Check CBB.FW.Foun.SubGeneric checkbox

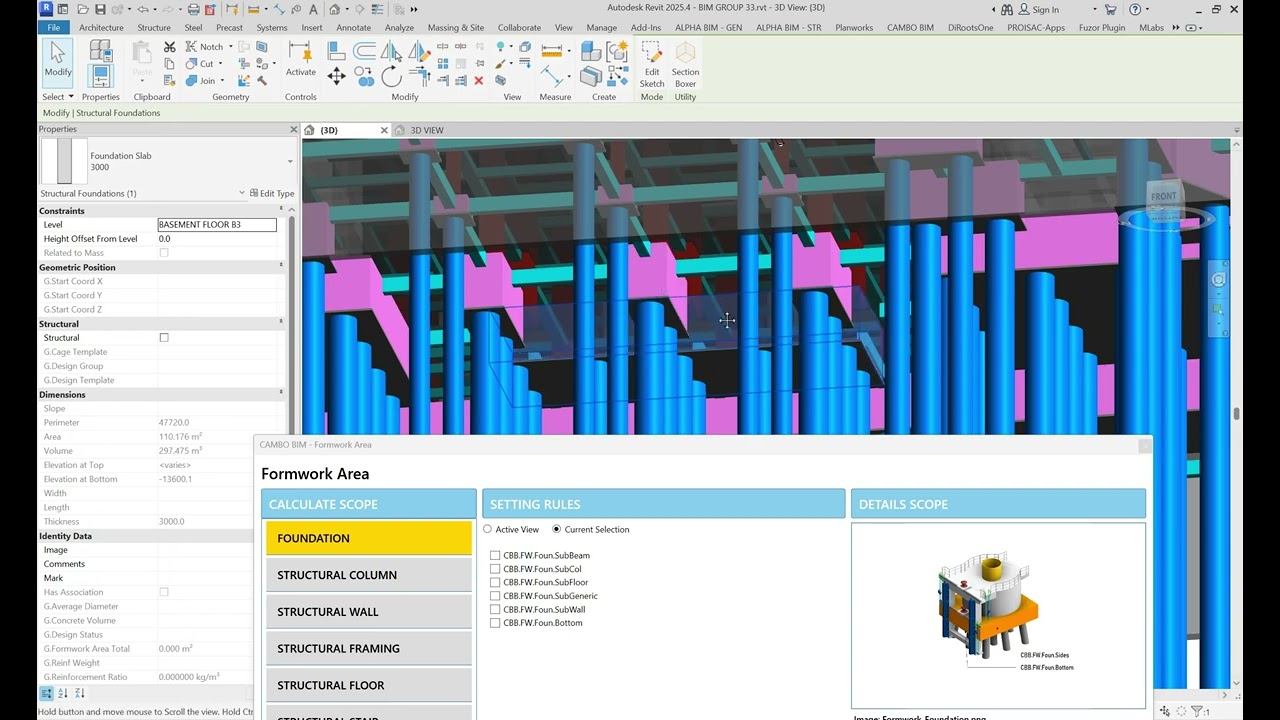pyautogui.click(x=495, y=596)
